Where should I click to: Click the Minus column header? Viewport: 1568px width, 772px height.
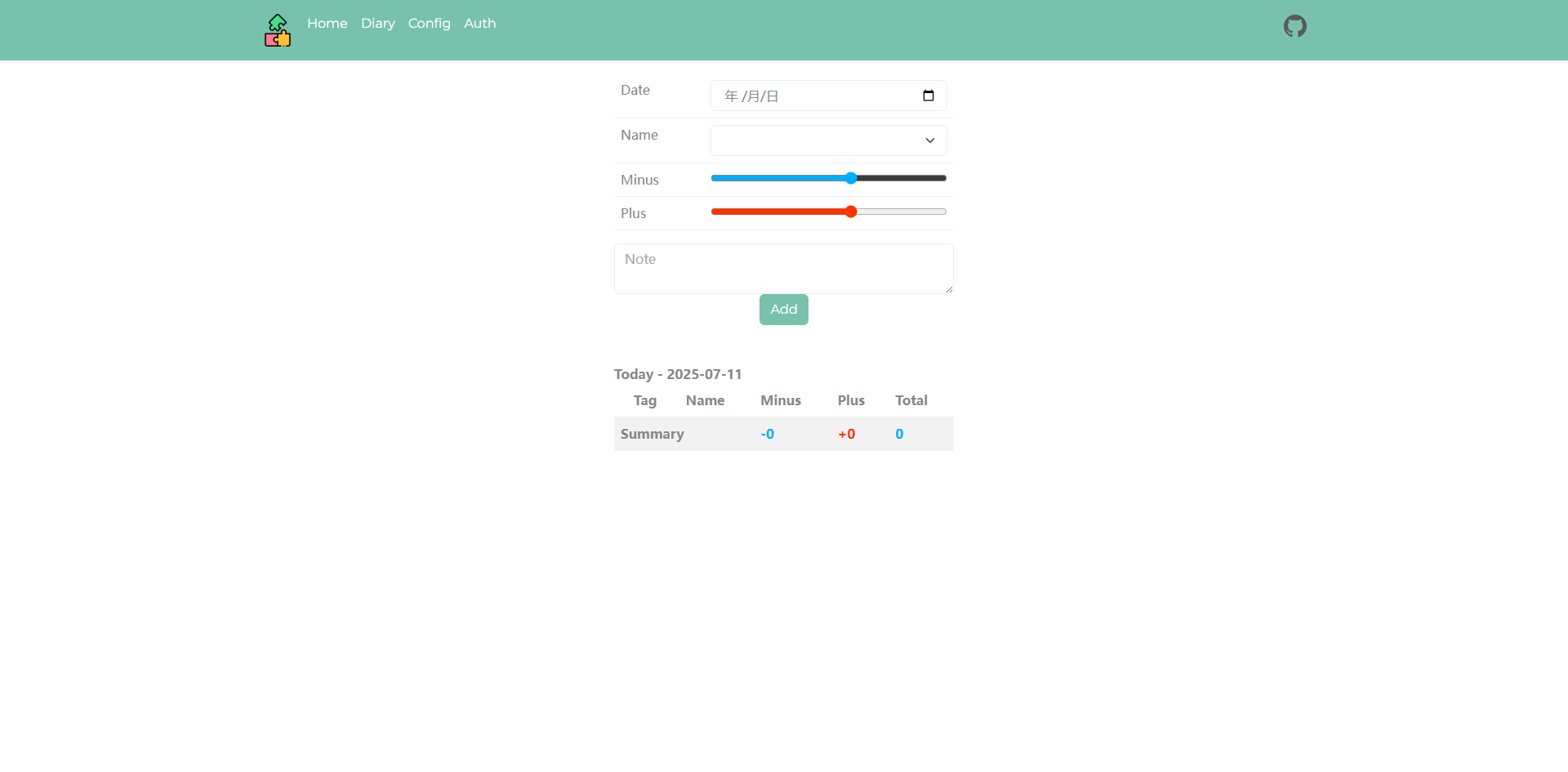tap(781, 400)
